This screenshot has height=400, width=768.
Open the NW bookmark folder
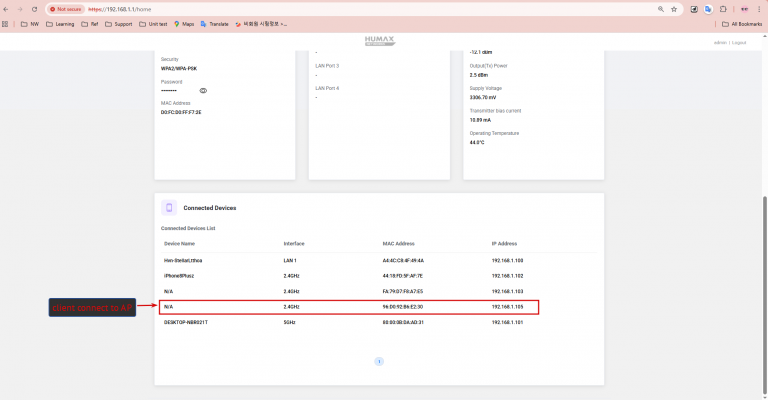29,24
